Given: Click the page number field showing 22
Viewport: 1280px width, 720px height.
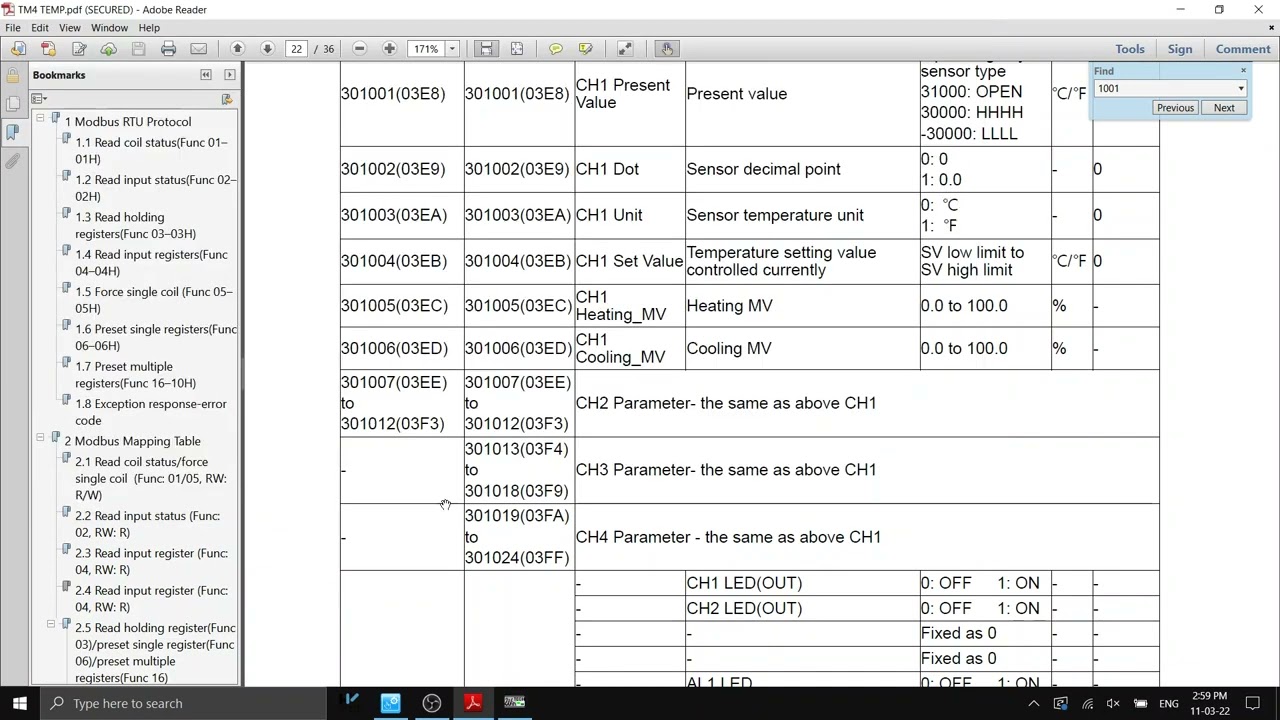Looking at the screenshot, I should pyautogui.click(x=296, y=48).
